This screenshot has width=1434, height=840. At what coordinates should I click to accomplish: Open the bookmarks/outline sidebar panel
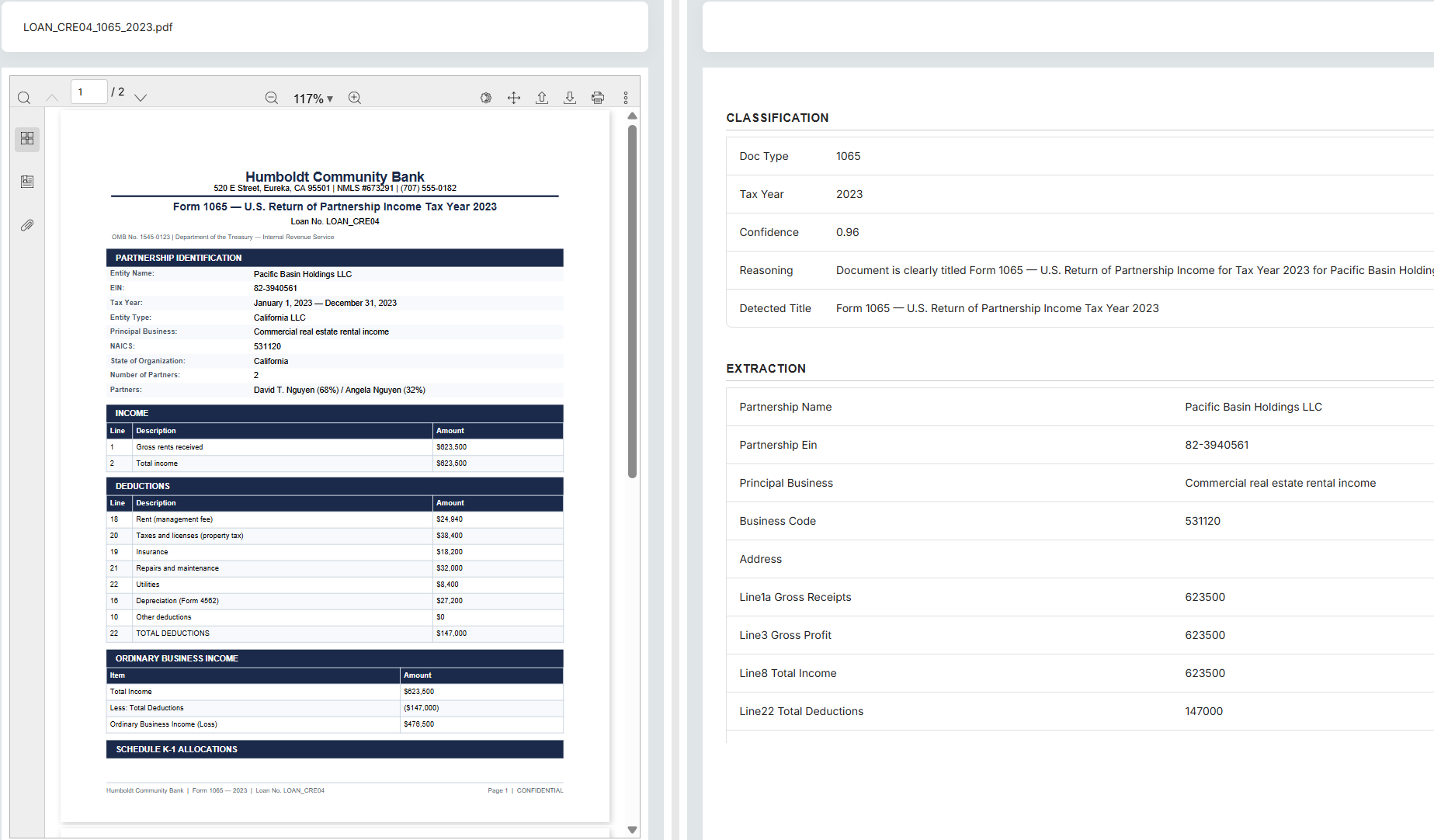click(27, 182)
